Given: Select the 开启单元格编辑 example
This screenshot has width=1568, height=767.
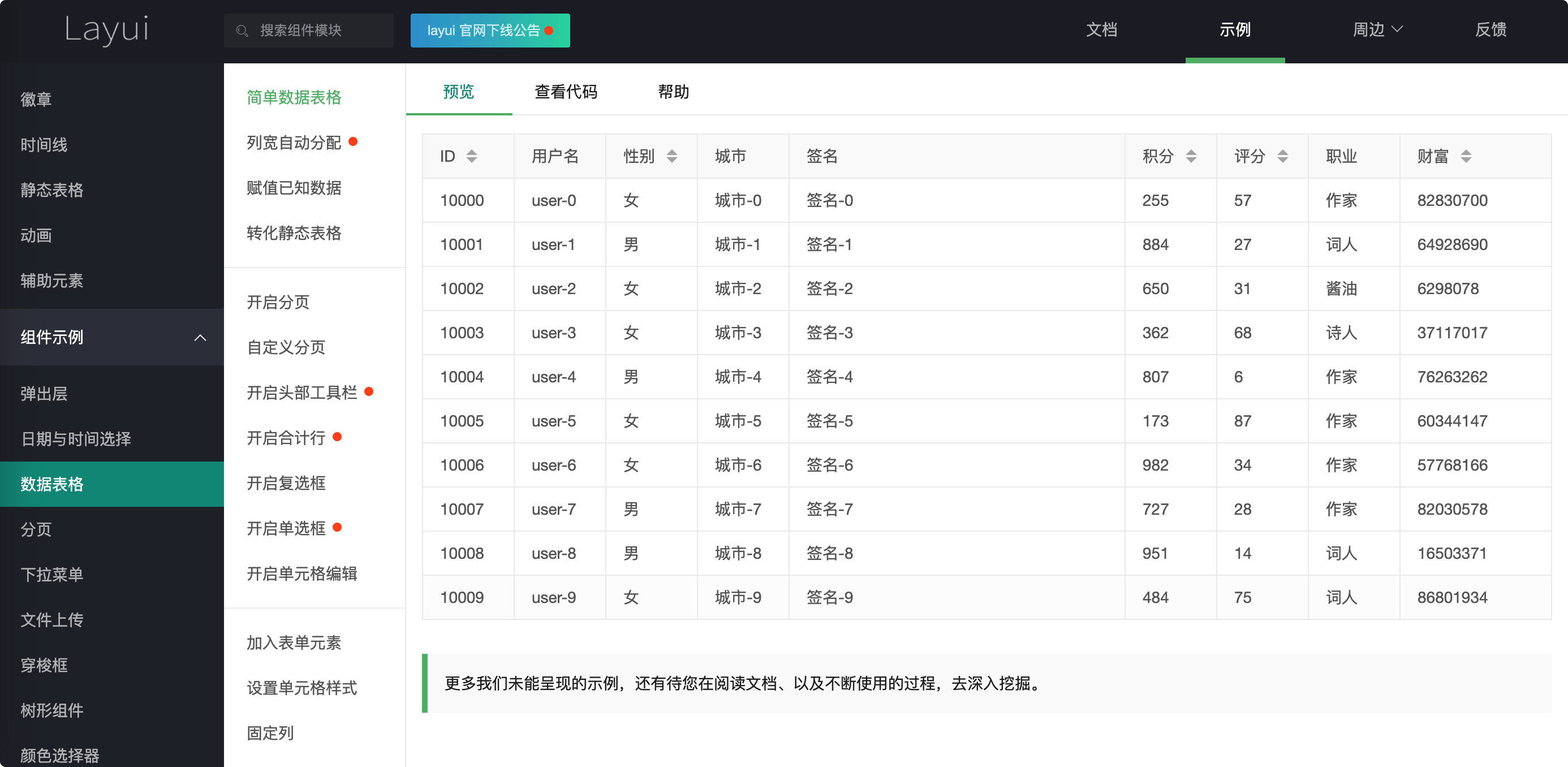Looking at the screenshot, I should pos(302,574).
